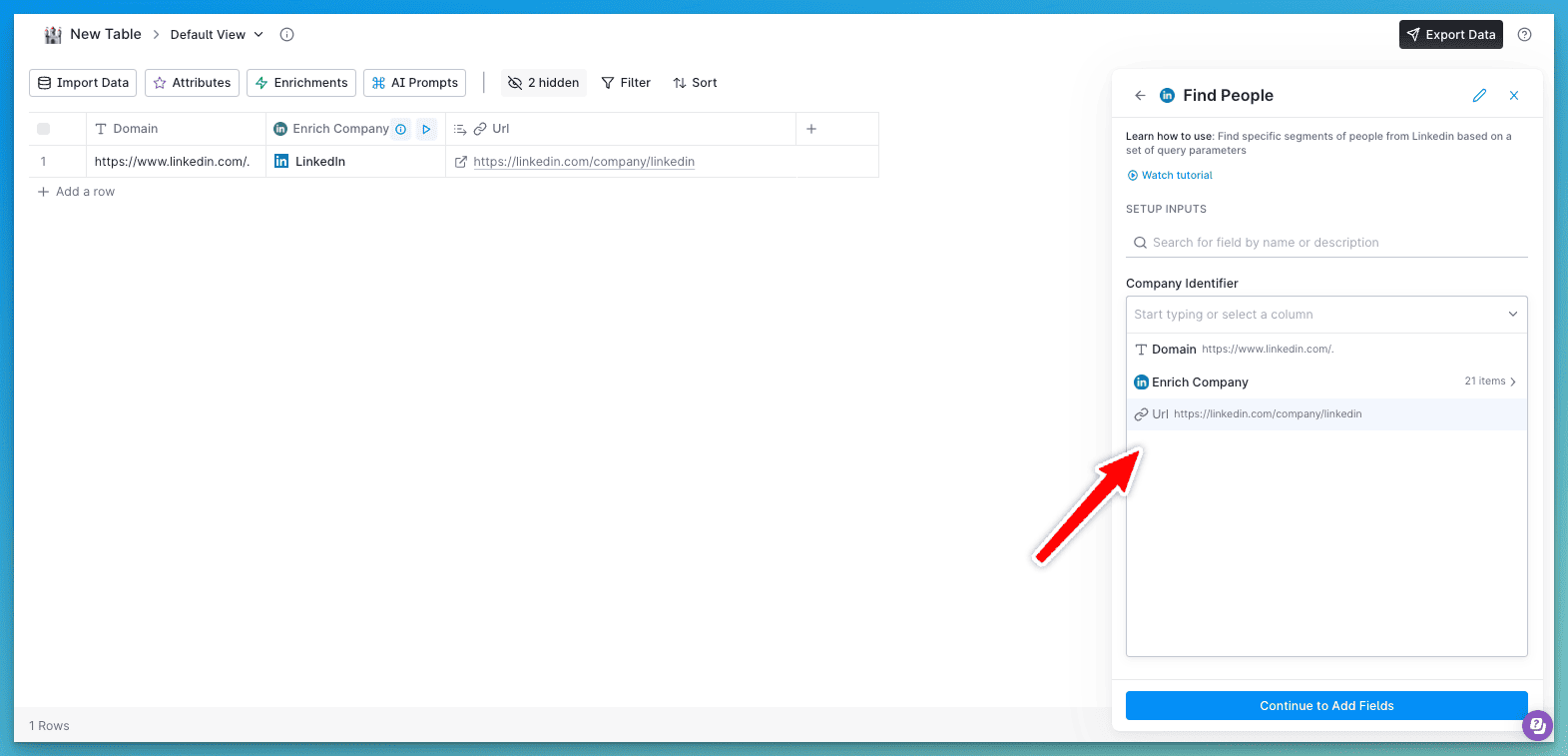Click the pencil edit icon in Find People

(x=1479, y=96)
